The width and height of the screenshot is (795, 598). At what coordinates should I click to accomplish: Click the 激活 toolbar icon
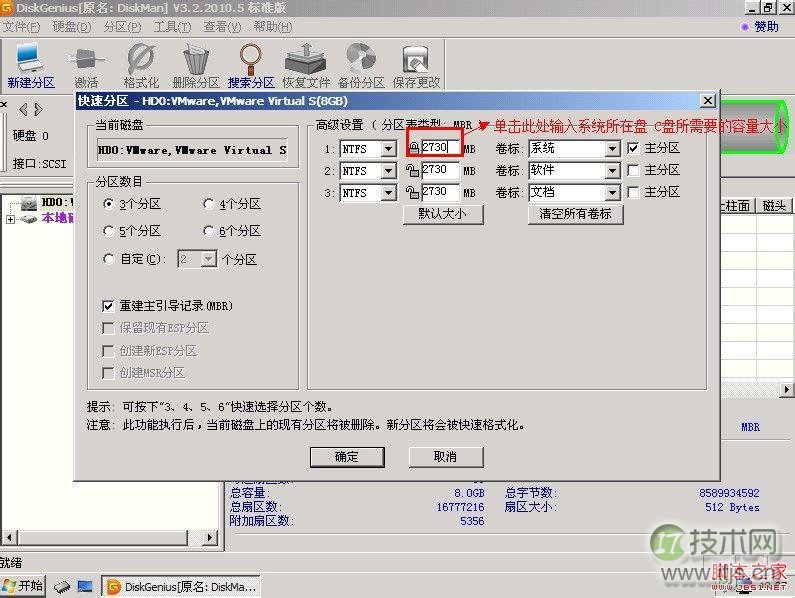point(86,66)
